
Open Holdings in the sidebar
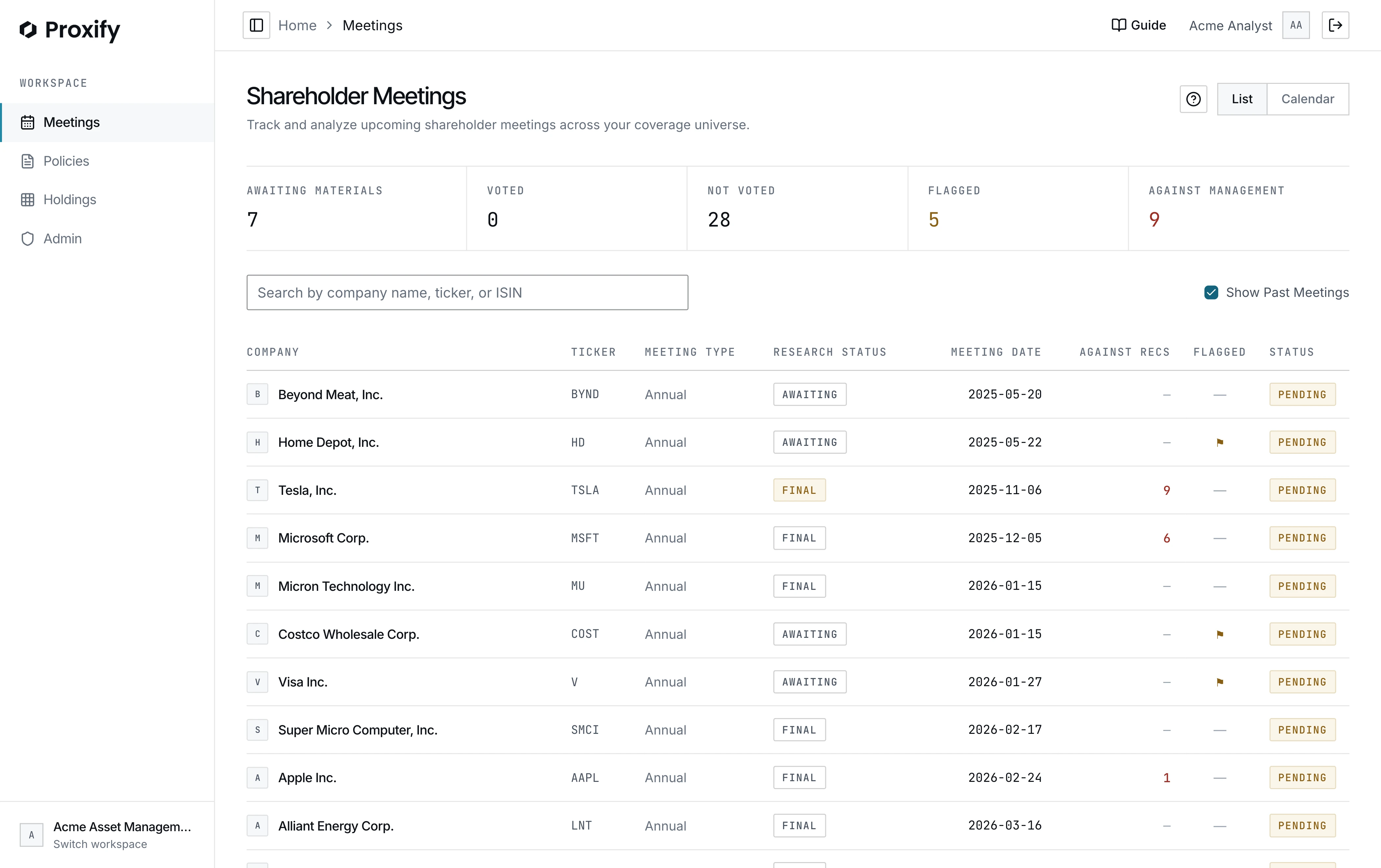107,200
